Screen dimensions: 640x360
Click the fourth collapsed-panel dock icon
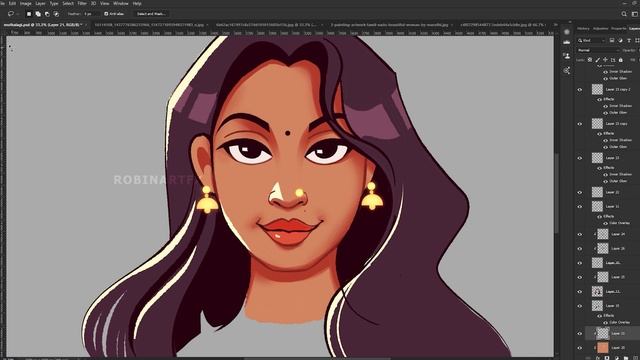click(x=567, y=71)
